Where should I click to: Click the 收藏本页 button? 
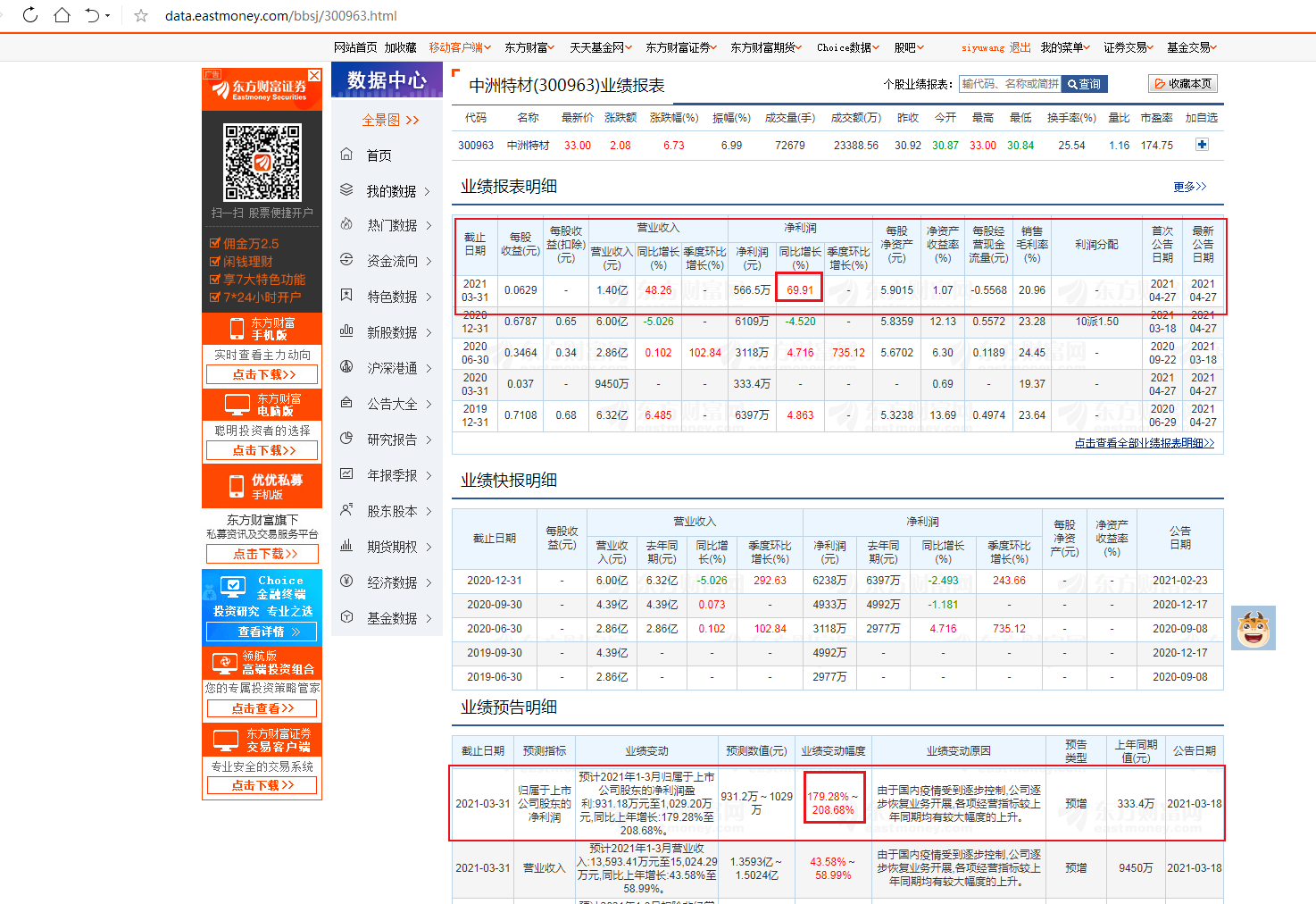[x=1183, y=83]
